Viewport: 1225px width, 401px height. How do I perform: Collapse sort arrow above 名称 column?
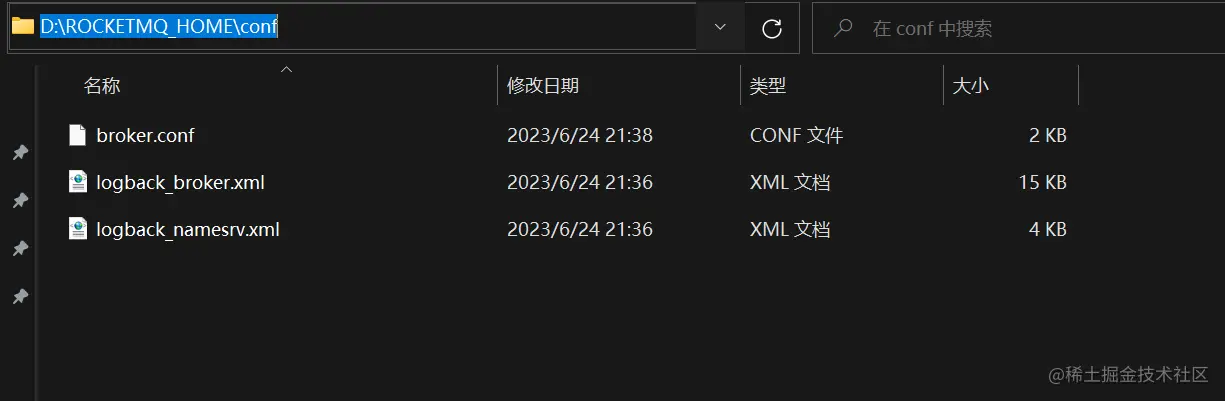point(287,70)
